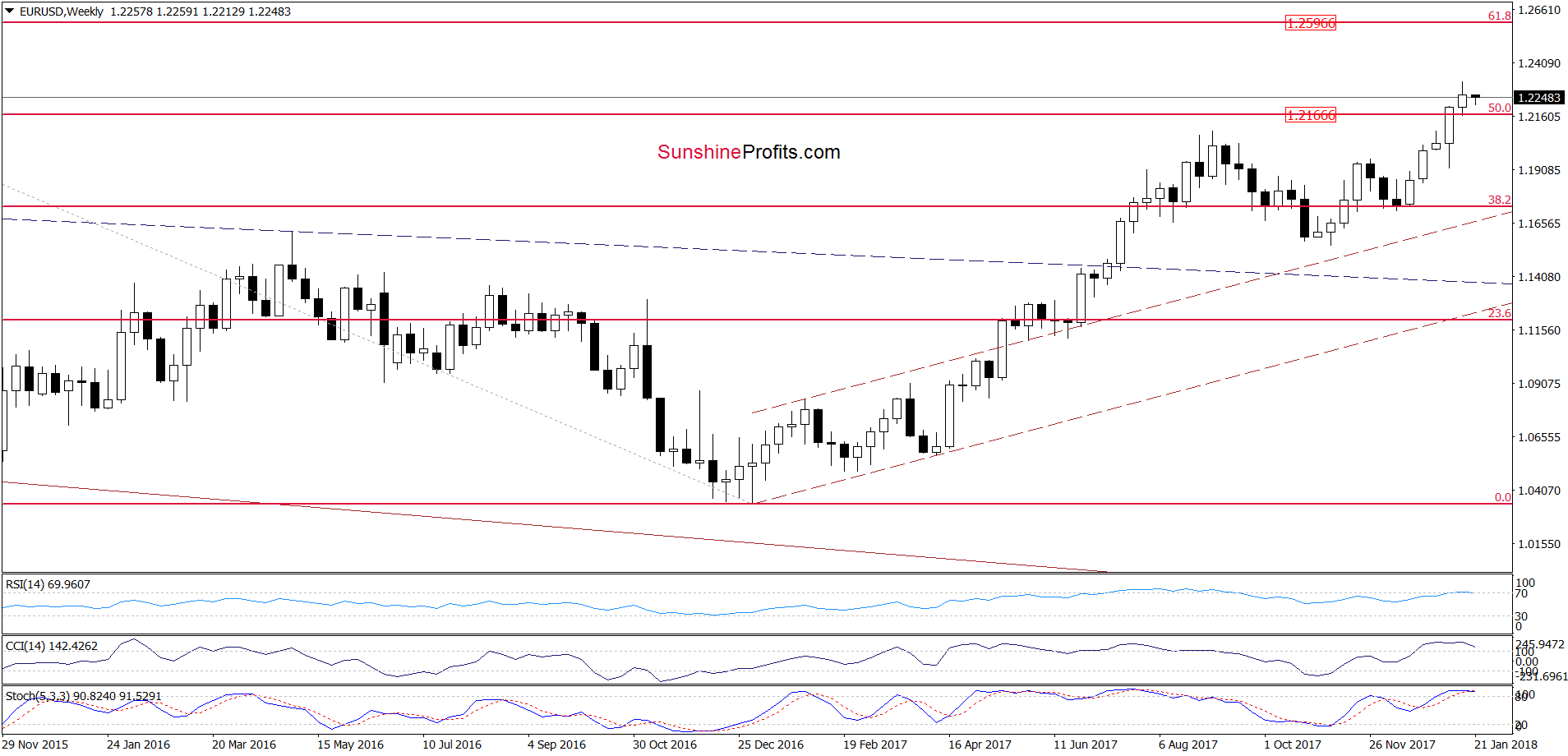Click the 1.21605 price axis value
Viewport: 1568px width, 756px height.
[x=1539, y=117]
